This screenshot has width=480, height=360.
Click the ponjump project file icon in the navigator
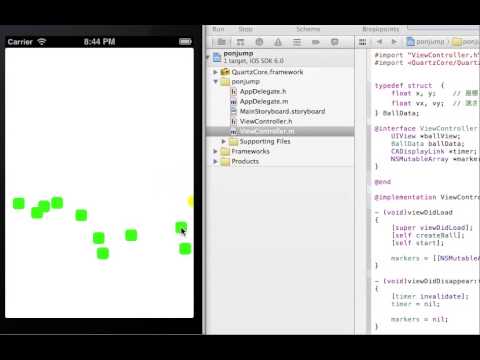coord(217,57)
